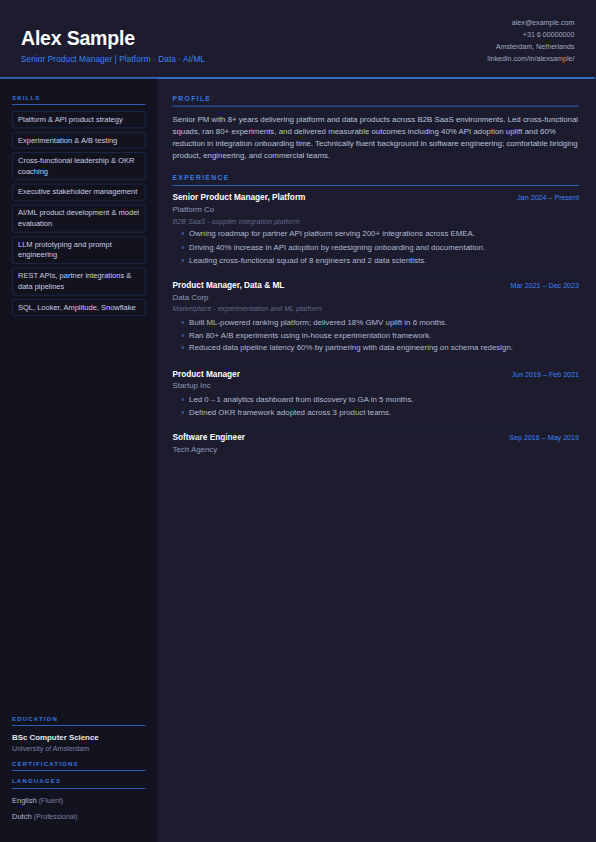Open the linkedin.com/in/alexsample/ link
Screen dimensions: 596x842
point(530,59)
